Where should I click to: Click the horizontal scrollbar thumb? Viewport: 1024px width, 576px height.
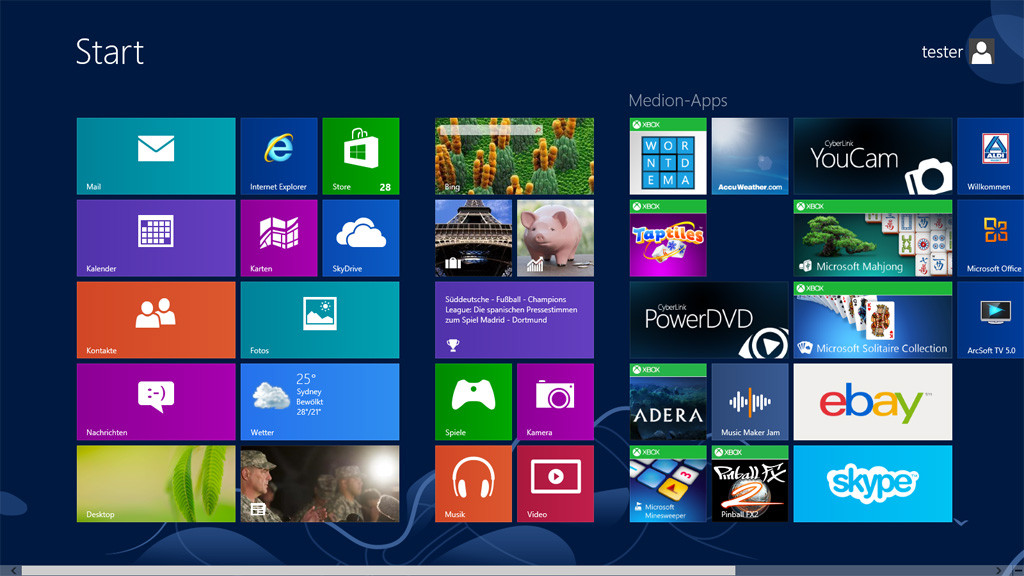pos(379,571)
